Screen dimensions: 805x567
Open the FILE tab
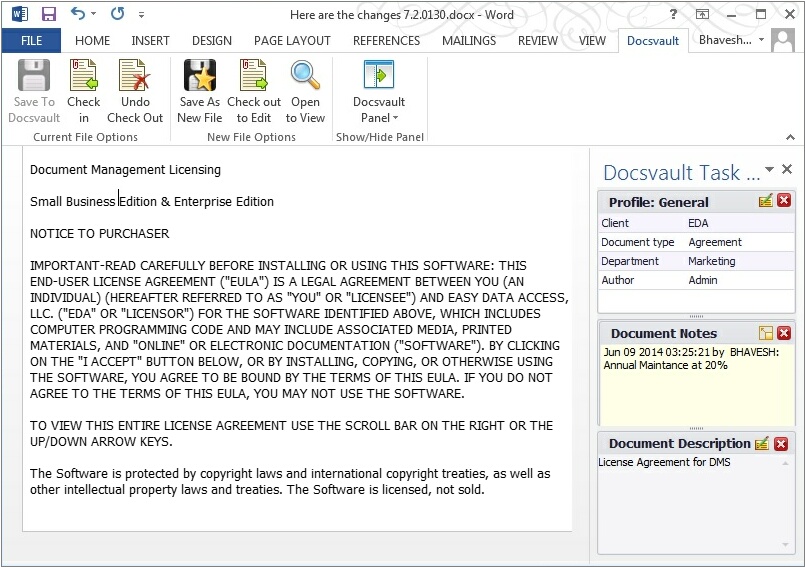tap(31, 41)
